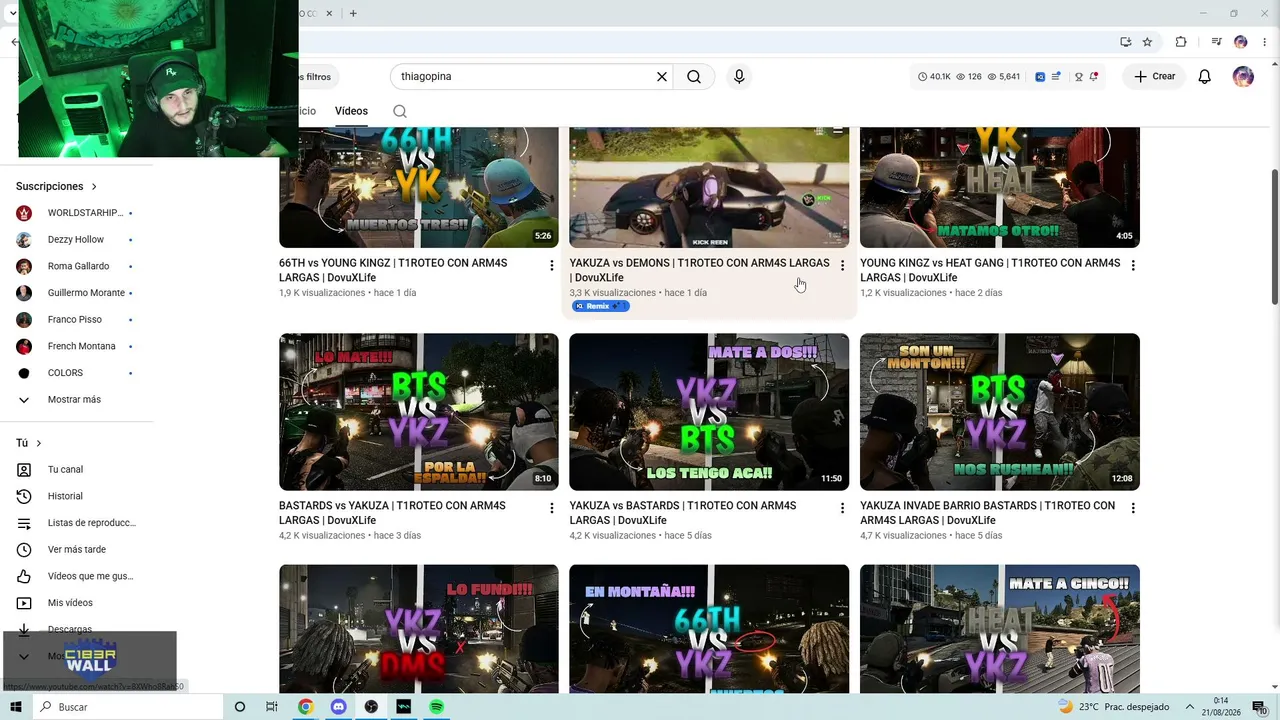Clear the thiagopina search text
The width and height of the screenshot is (1280, 720).
(x=661, y=77)
